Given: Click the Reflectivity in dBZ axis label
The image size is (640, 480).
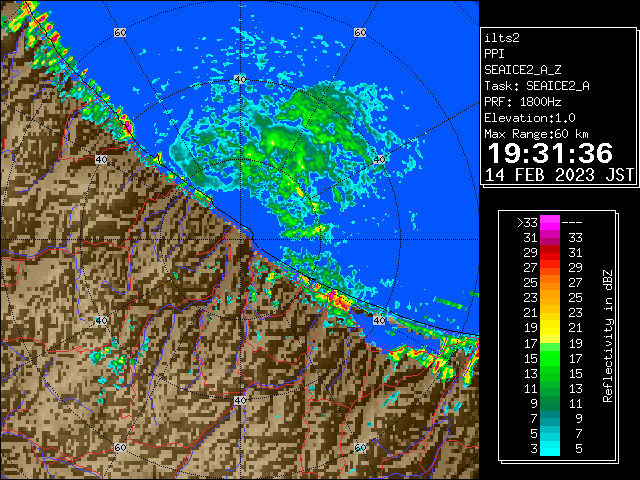Looking at the screenshot, I should click(x=608, y=336).
